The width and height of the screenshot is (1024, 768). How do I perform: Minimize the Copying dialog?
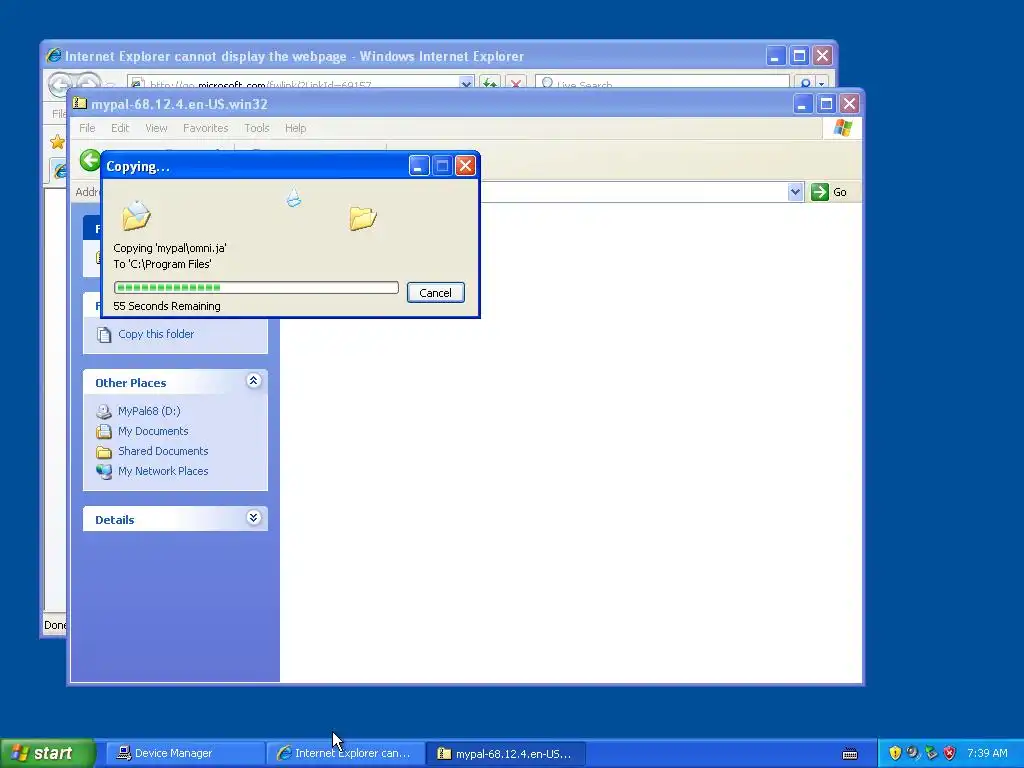[x=419, y=166]
